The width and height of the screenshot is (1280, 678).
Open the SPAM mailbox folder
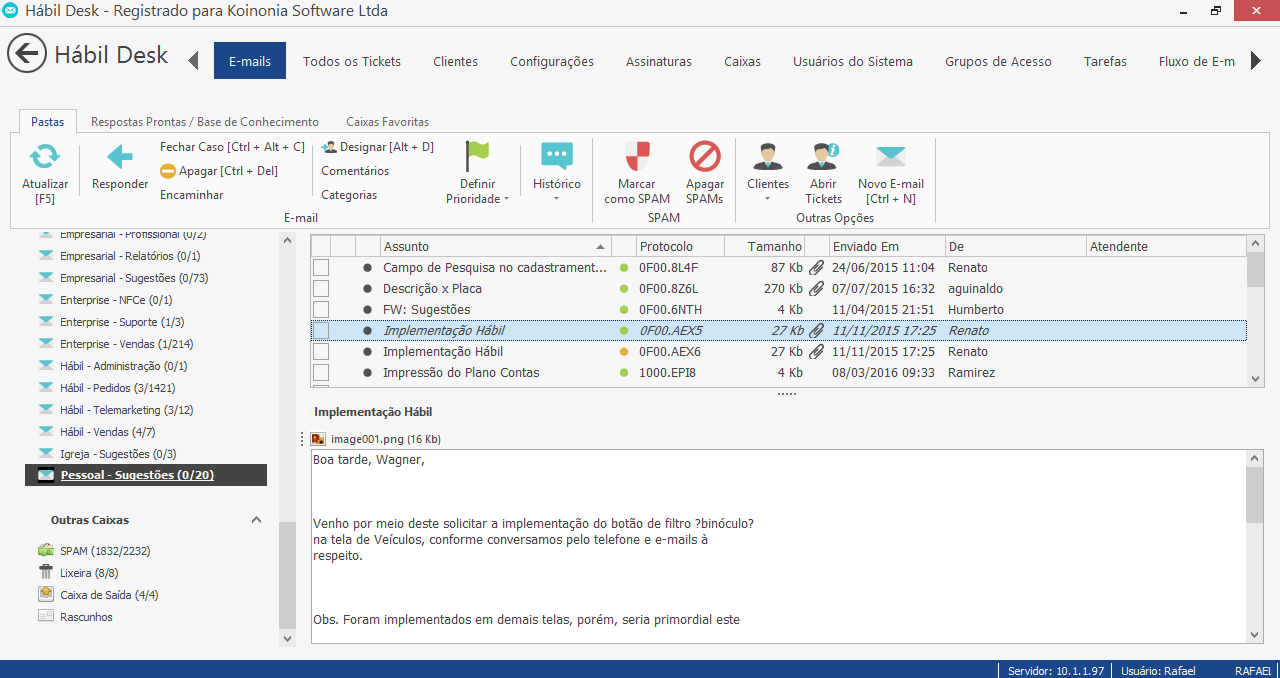pos(104,551)
